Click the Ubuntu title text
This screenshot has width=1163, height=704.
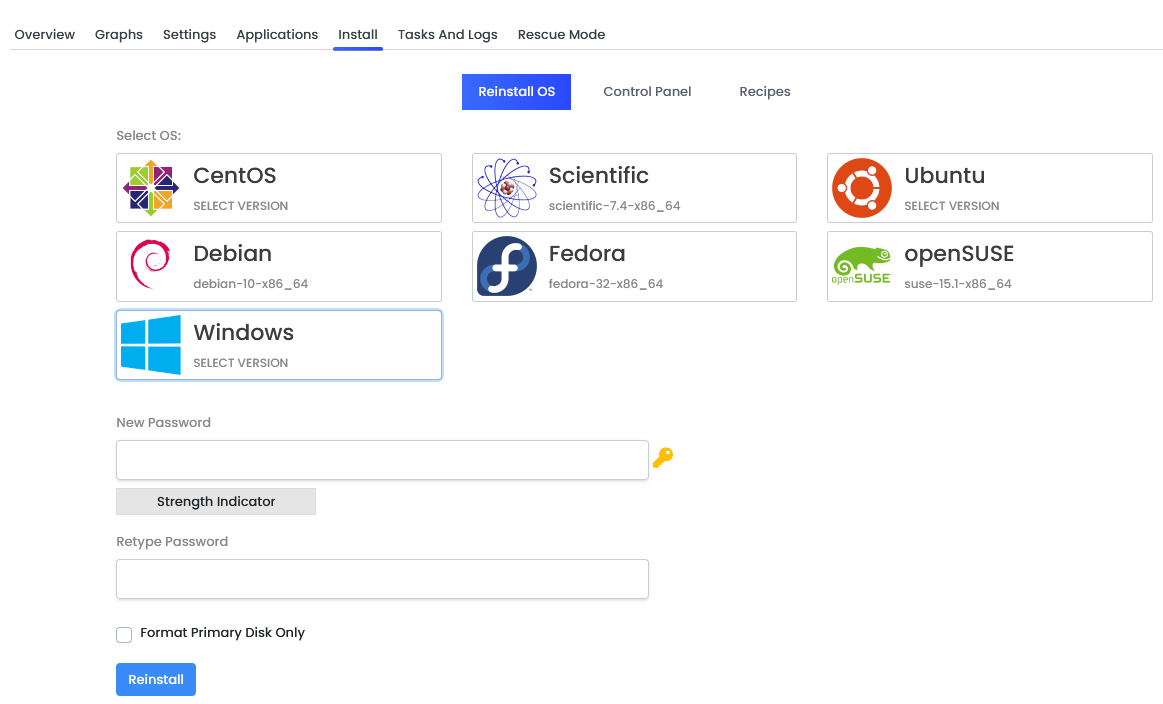point(944,176)
